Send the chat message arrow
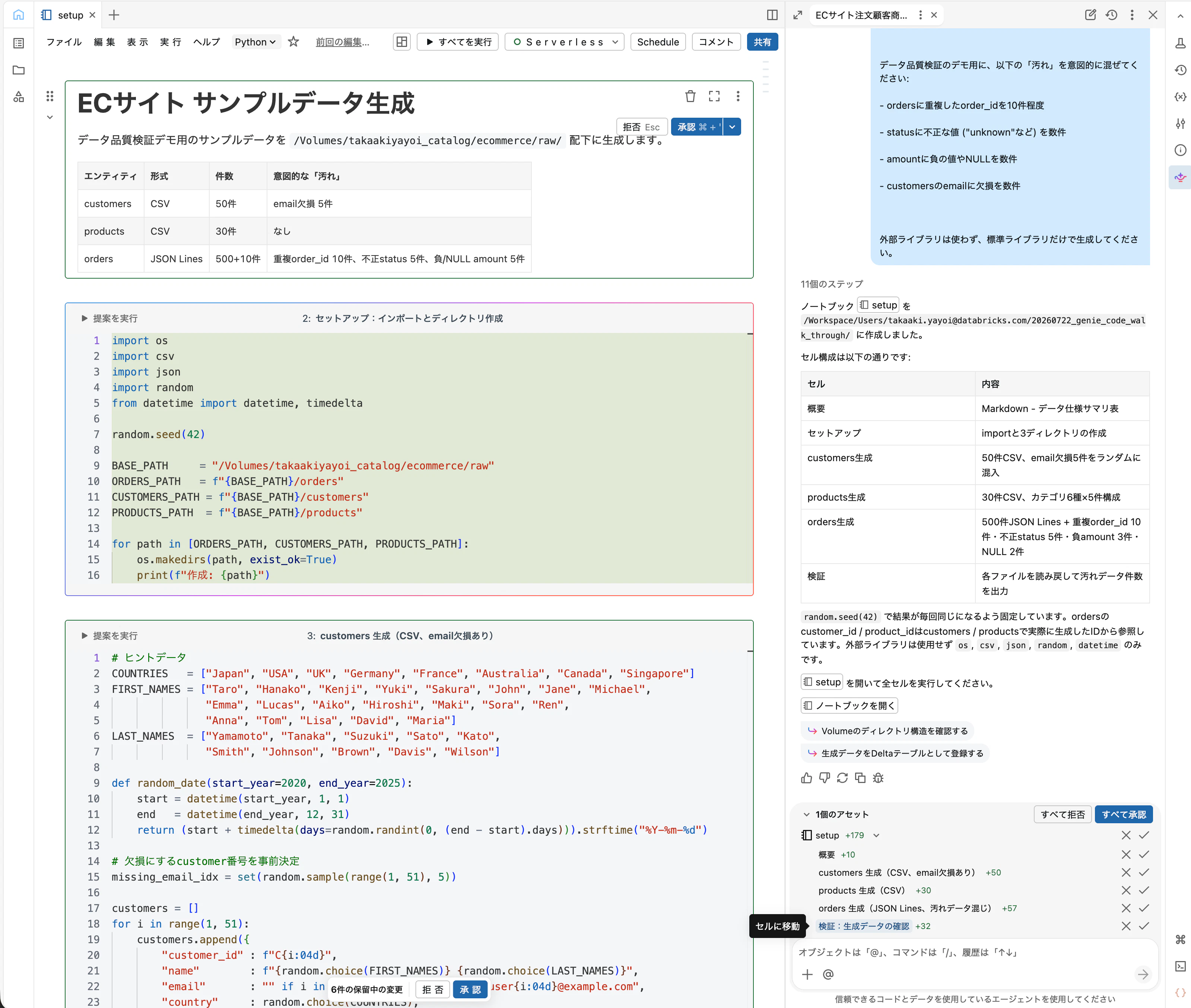Viewport: 1191px width, 1008px height. tap(1143, 974)
